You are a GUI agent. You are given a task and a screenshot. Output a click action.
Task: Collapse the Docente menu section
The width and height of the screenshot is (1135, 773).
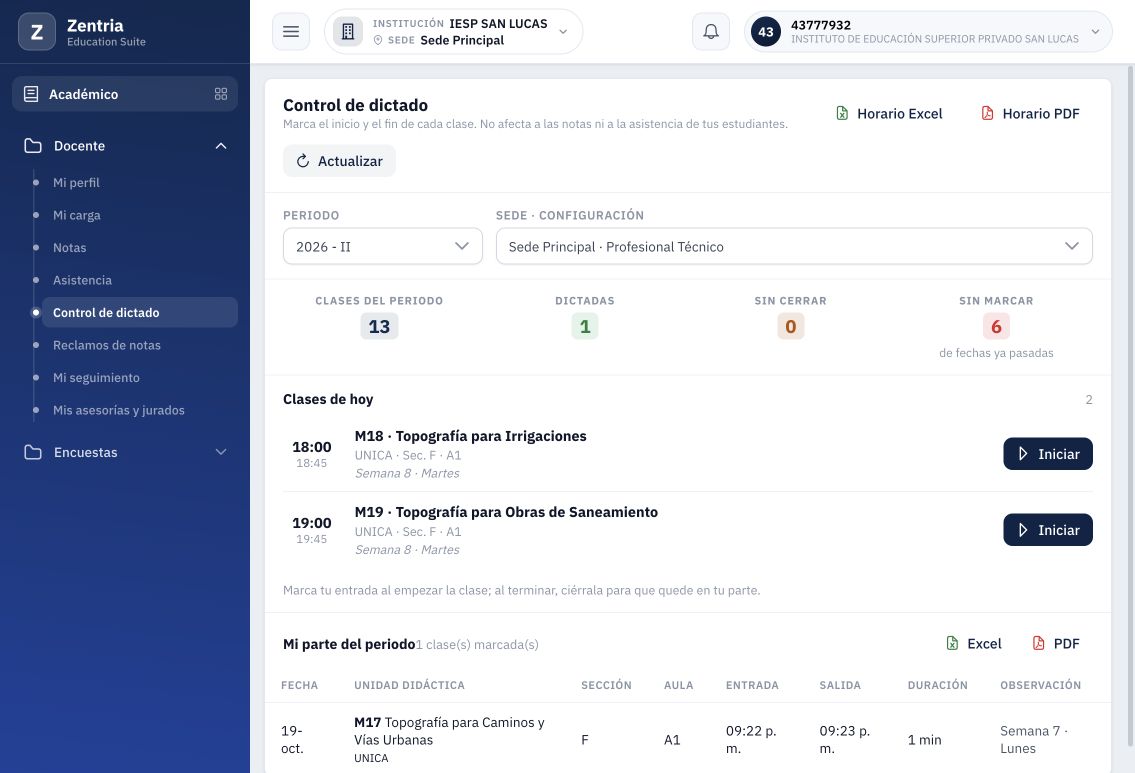point(221,145)
